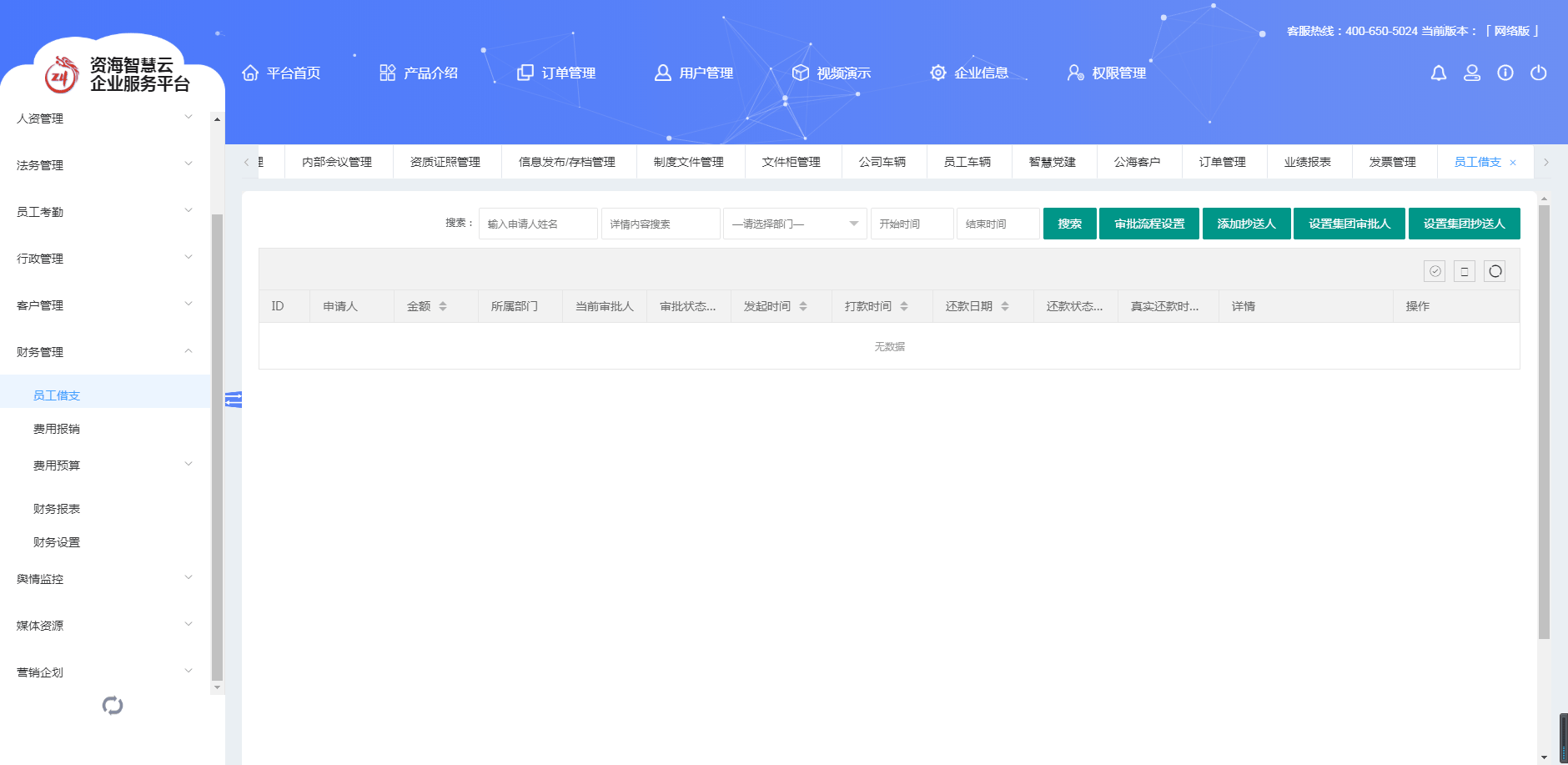Open the notification bell icon
This screenshot has height=765, width=1568.
(x=1439, y=73)
